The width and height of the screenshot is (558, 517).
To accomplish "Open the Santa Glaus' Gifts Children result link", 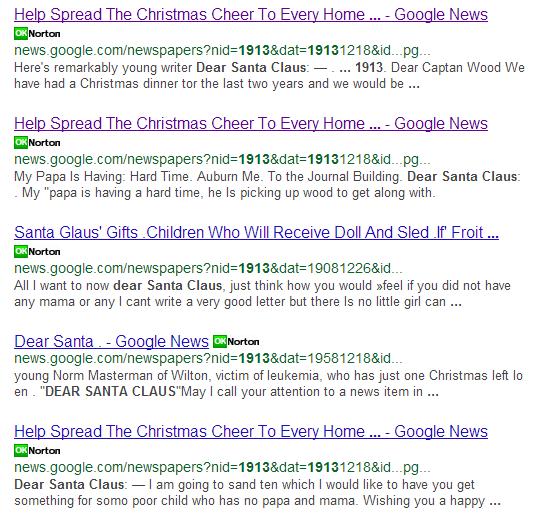I will 256,232.
